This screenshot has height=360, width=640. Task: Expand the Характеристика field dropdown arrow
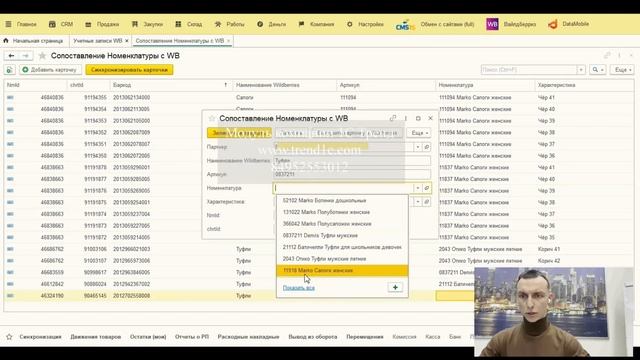click(418, 202)
